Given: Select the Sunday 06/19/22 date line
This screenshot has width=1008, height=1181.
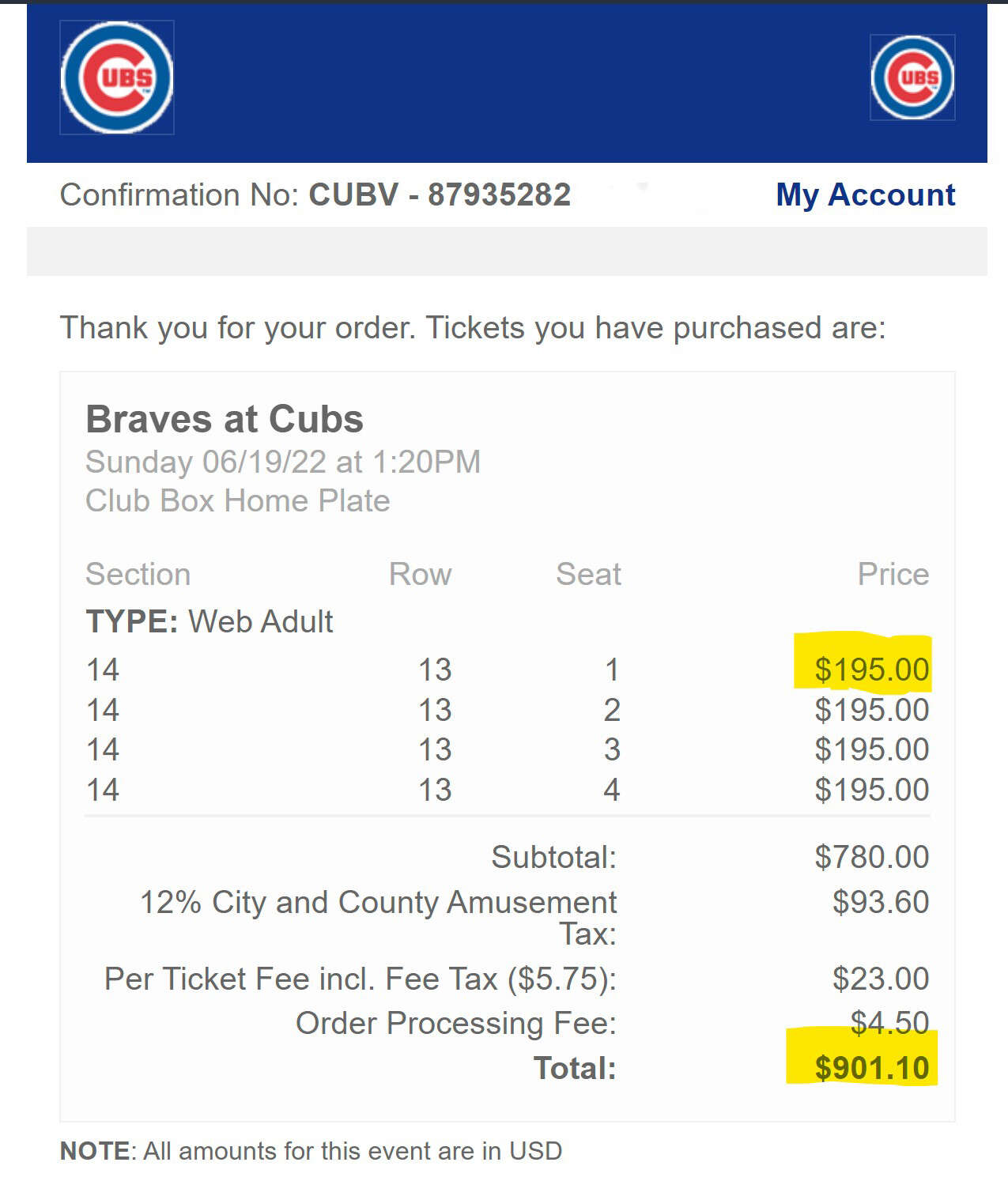Looking at the screenshot, I should tap(283, 462).
